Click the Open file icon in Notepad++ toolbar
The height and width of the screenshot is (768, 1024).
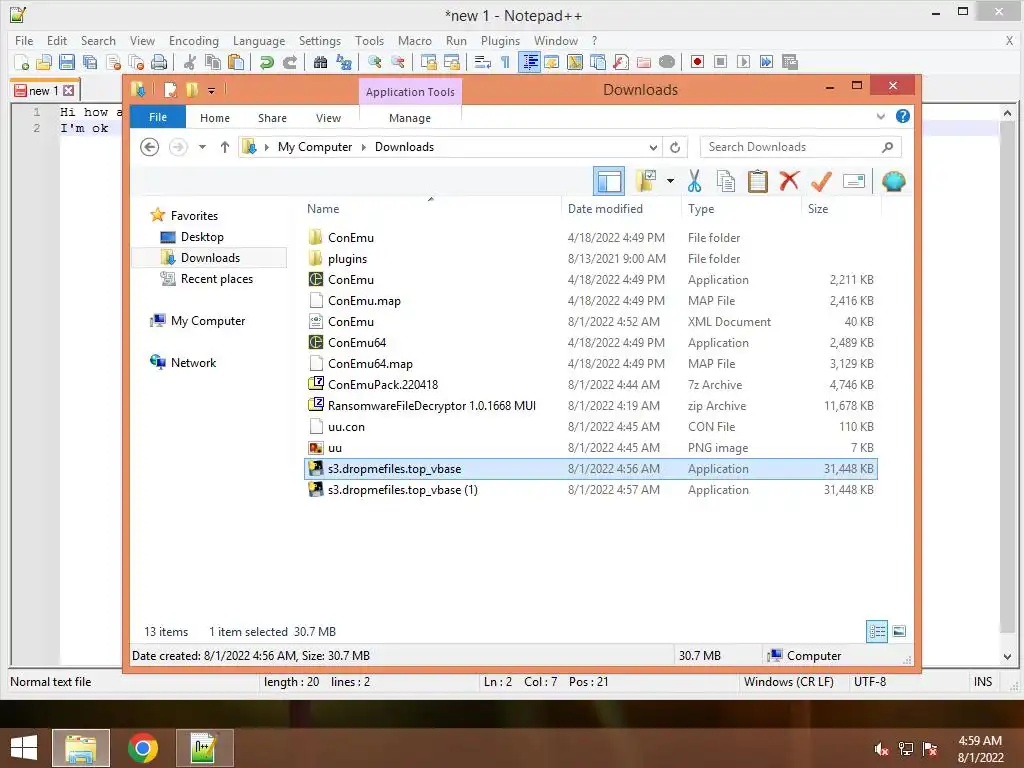point(44,62)
